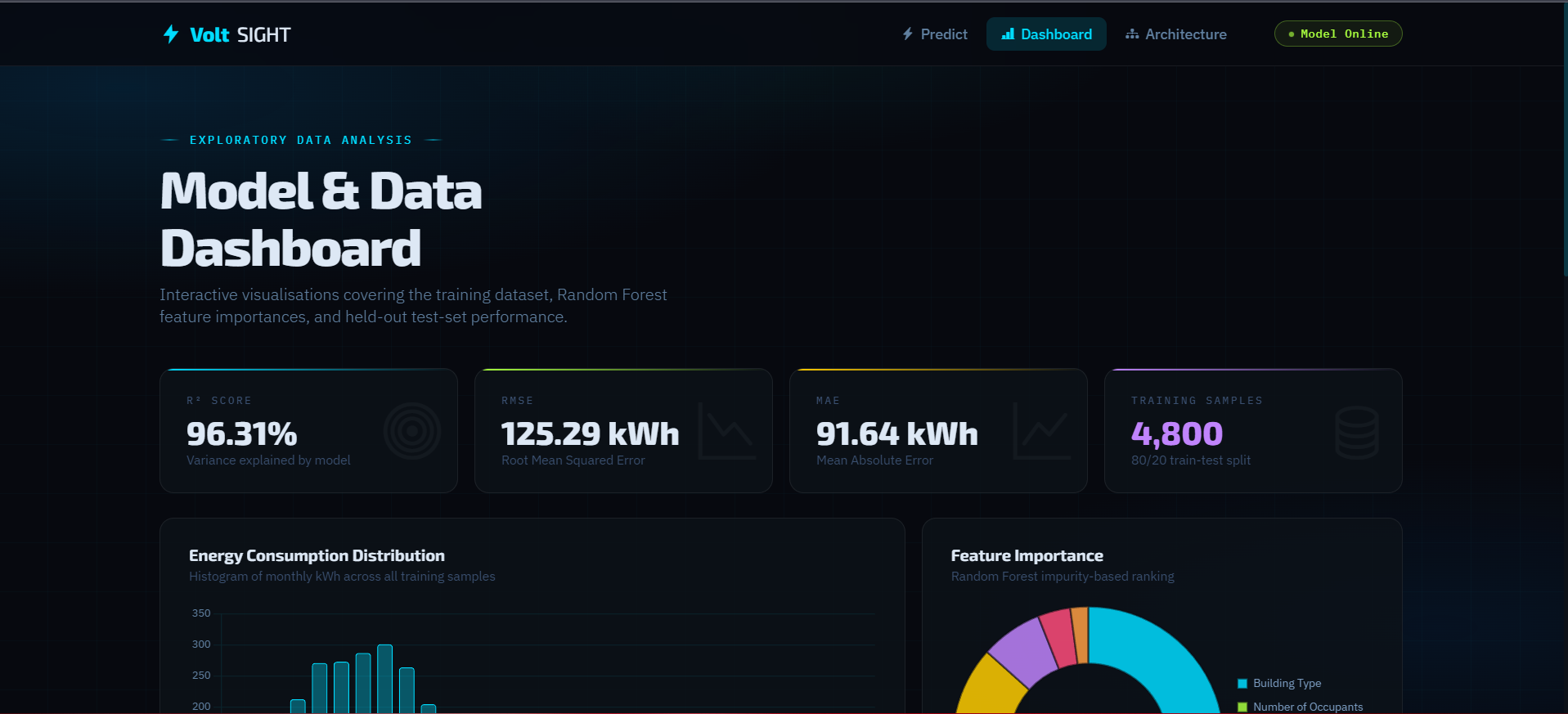Screen dimensions: 1568x714
Task: Click the 250 y-axis label
Action: [x=201, y=676]
